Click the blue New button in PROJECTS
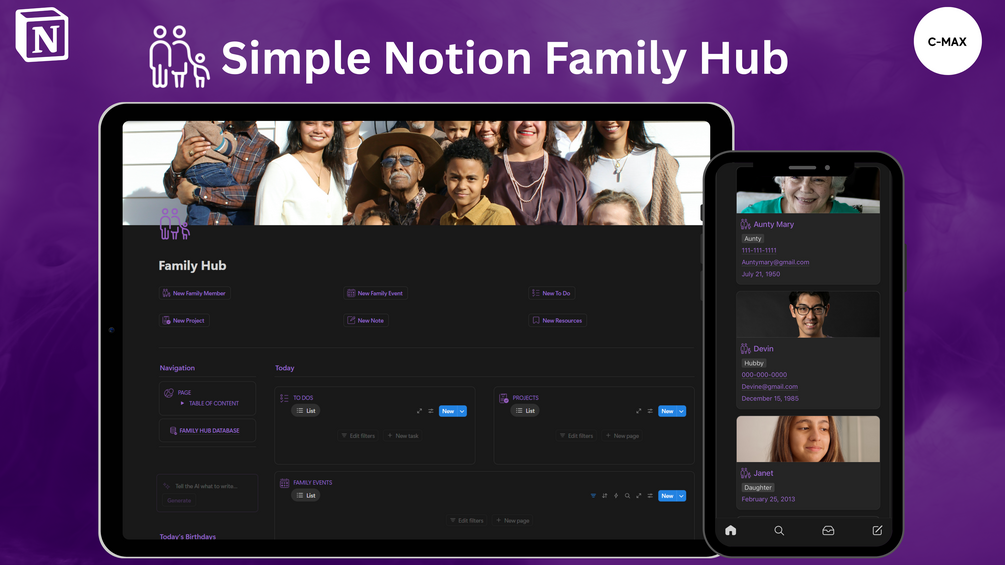Image resolution: width=1005 pixels, height=565 pixels. [x=667, y=411]
